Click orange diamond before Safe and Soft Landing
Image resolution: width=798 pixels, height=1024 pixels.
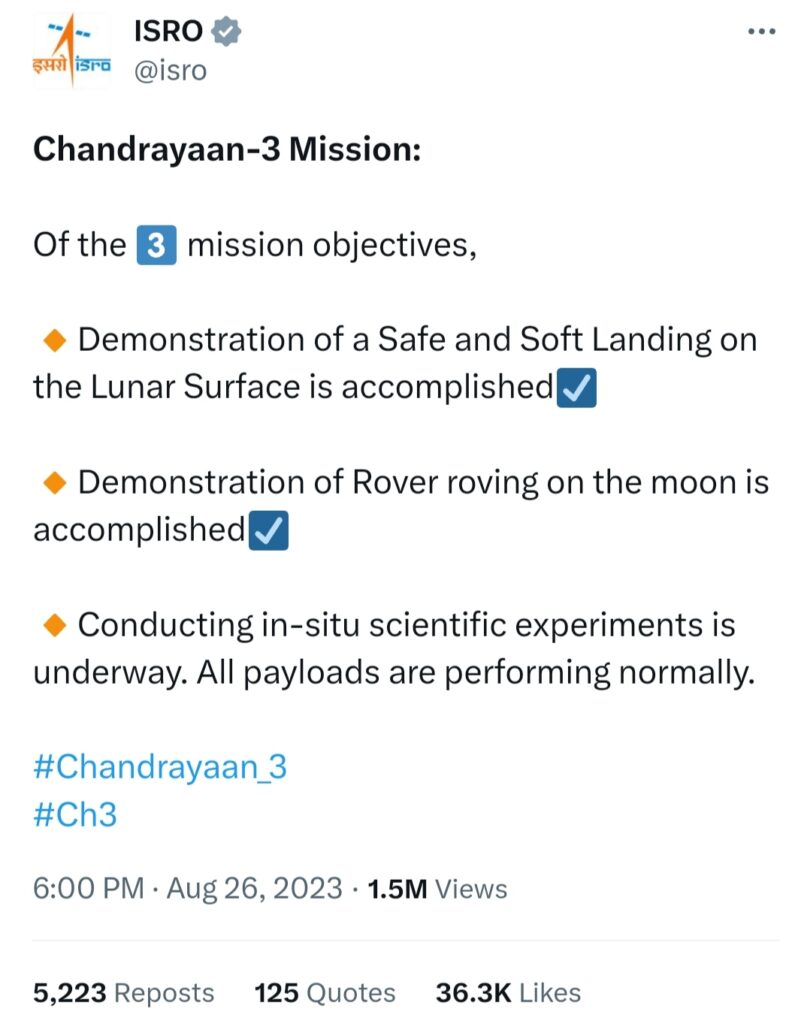point(55,340)
